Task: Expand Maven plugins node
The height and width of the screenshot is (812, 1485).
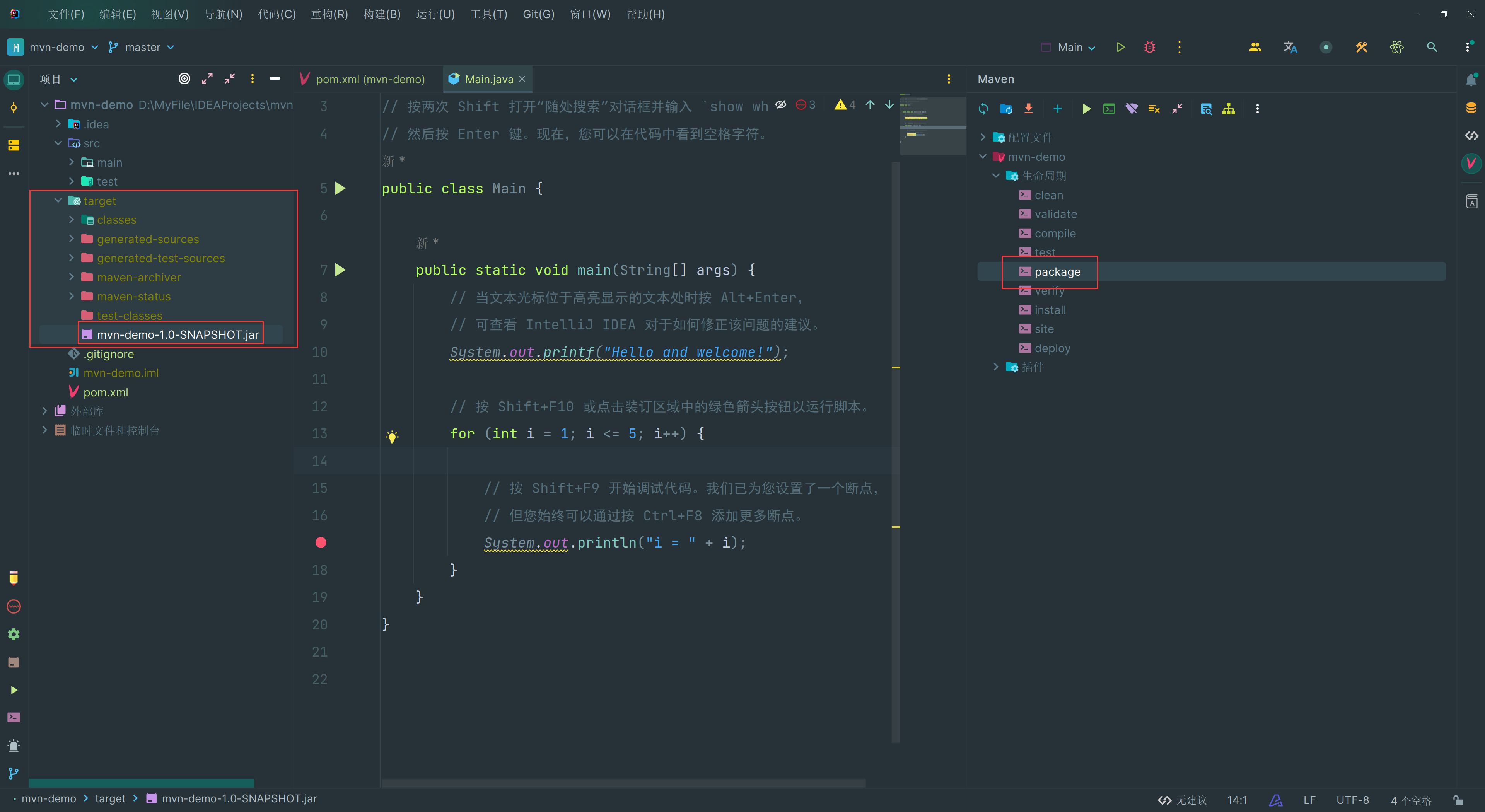Action: point(995,367)
